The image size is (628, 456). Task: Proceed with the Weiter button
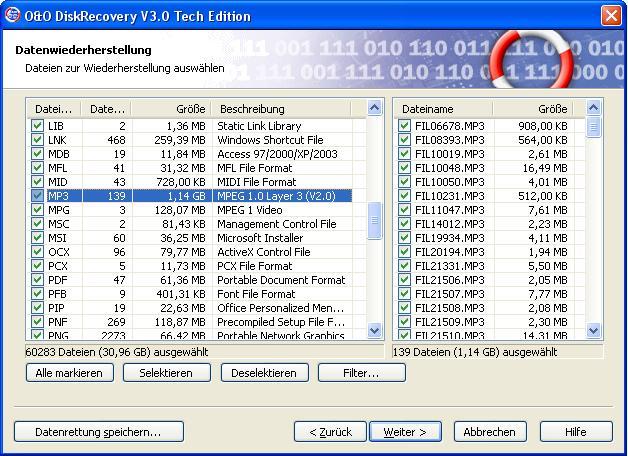(x=405, y=432)
